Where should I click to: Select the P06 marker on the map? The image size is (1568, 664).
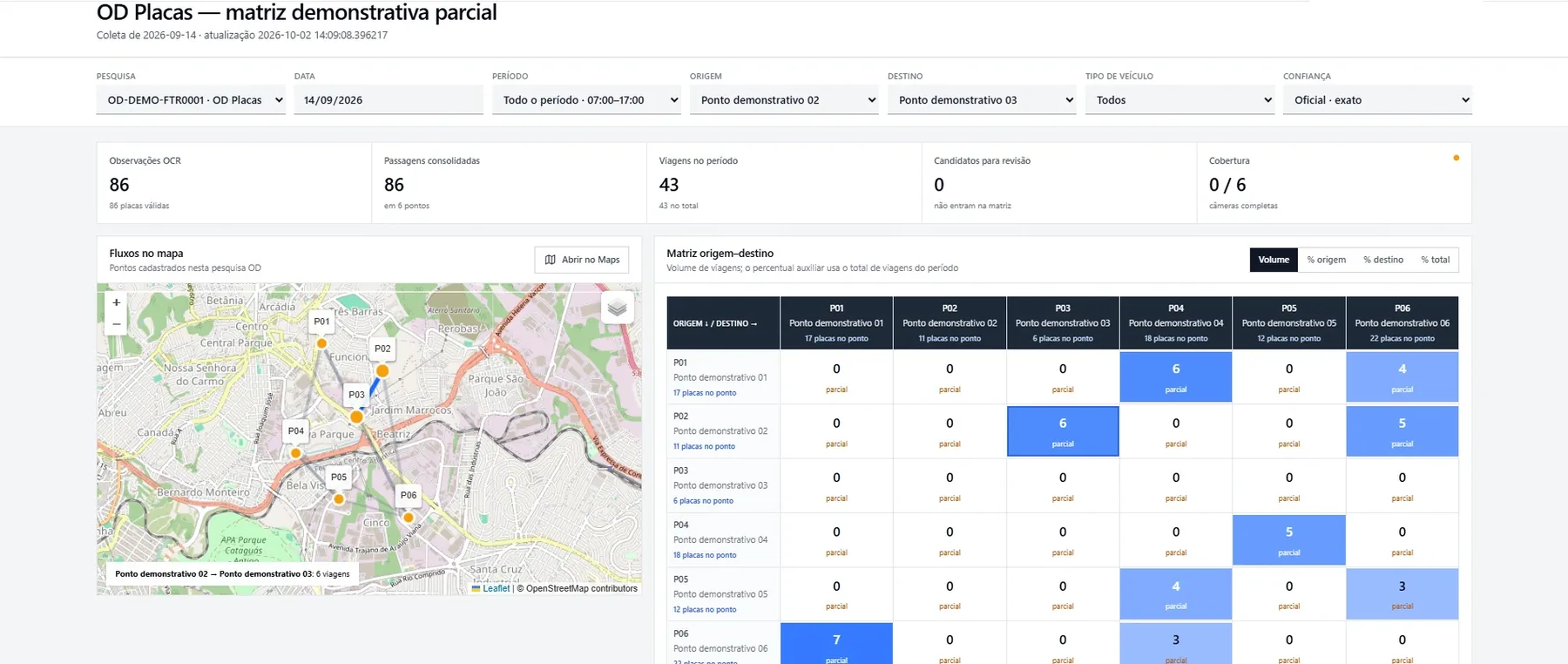(408, 518)
